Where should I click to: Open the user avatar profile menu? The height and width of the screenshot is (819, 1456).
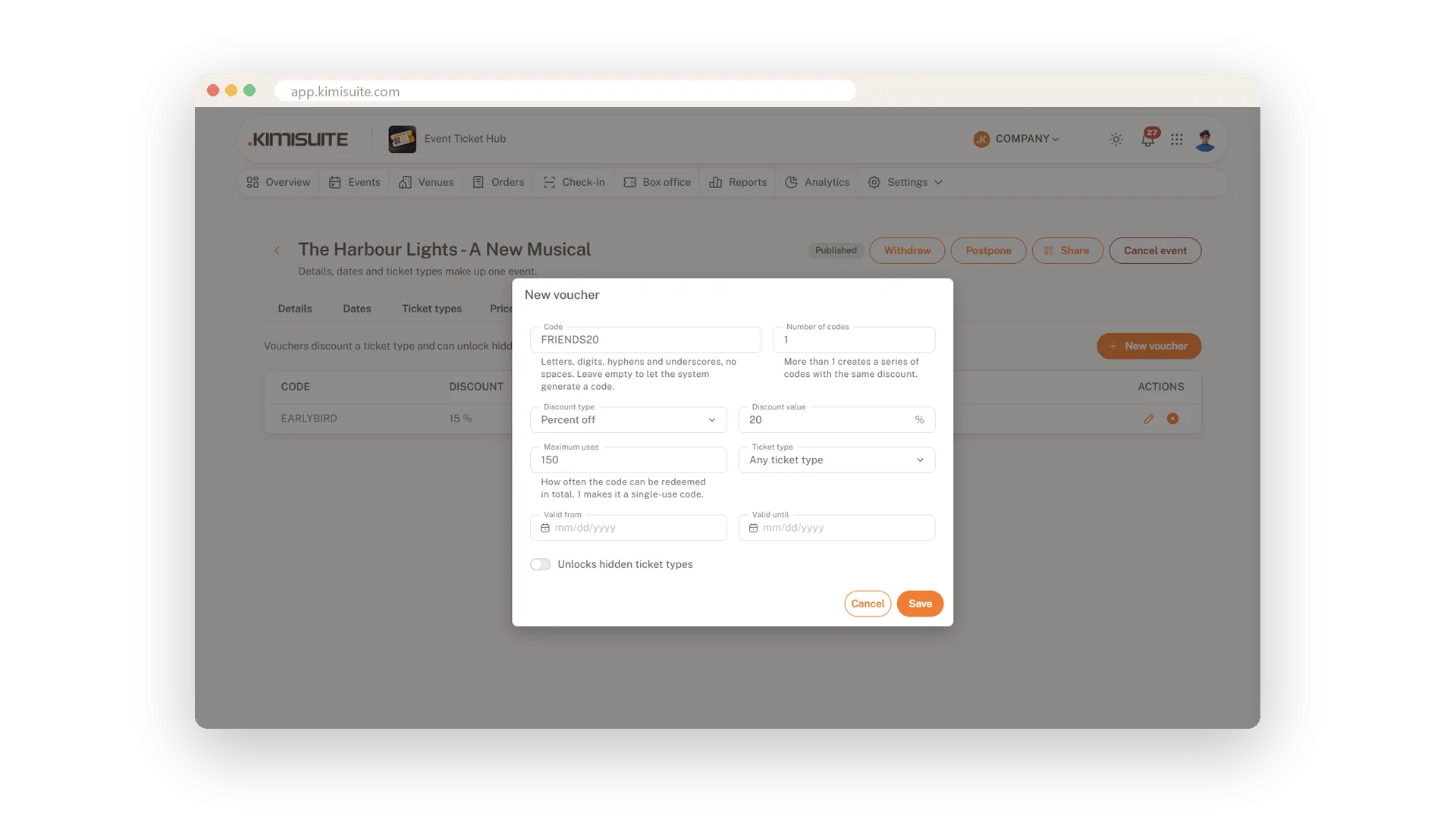(1205, 140)
